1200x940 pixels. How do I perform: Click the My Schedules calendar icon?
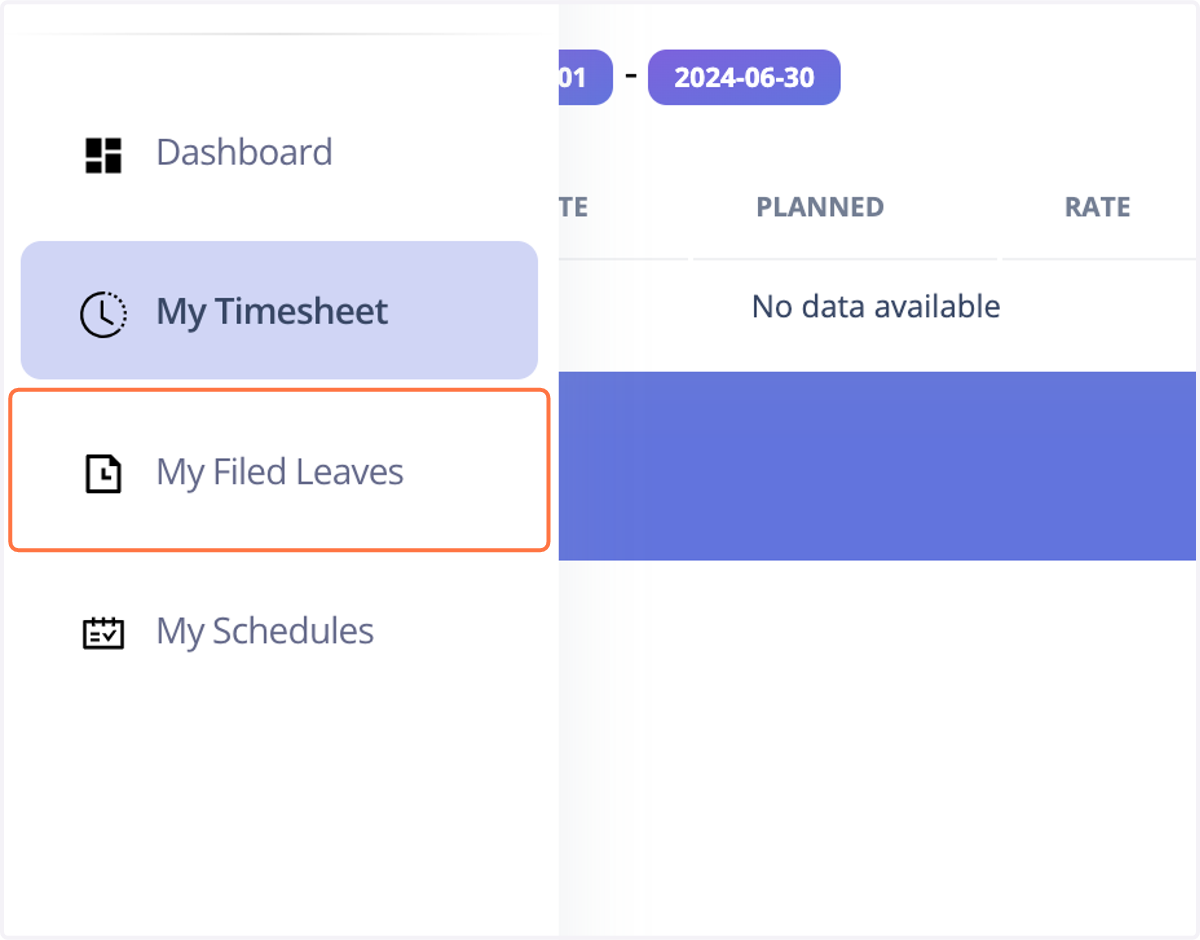[103, 633]
